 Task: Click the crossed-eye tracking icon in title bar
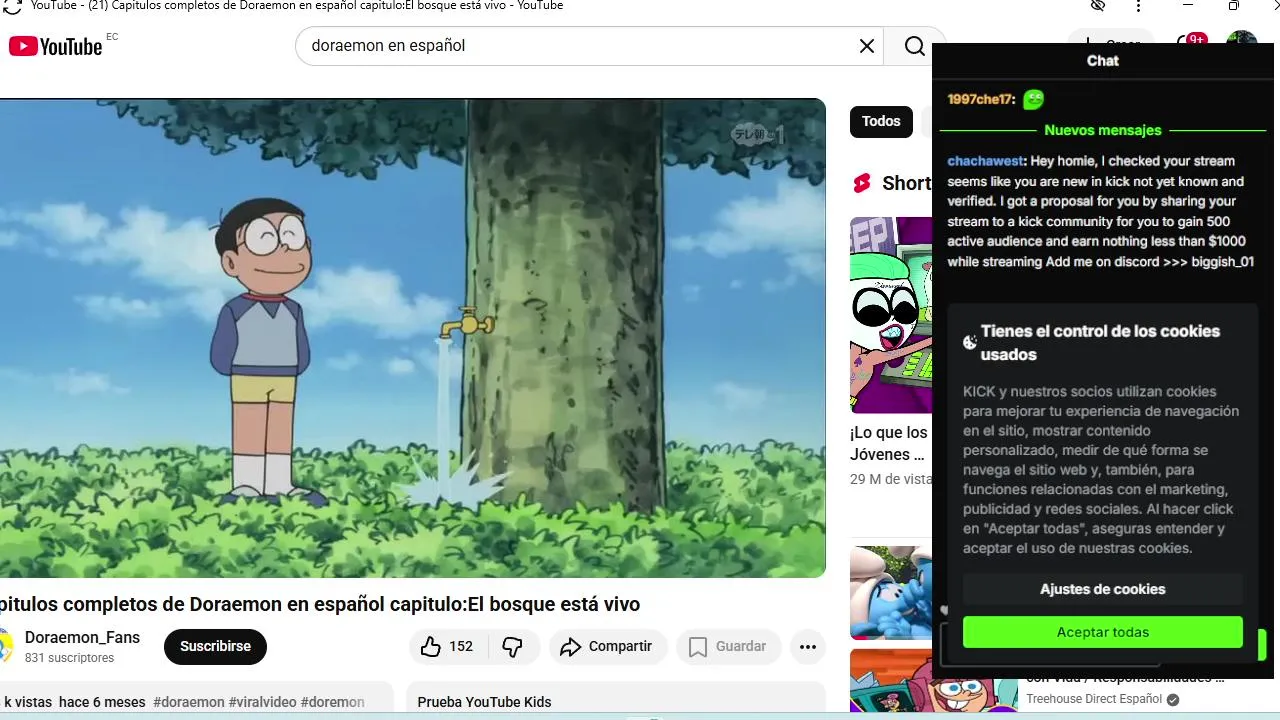(x=1098, y=6)
